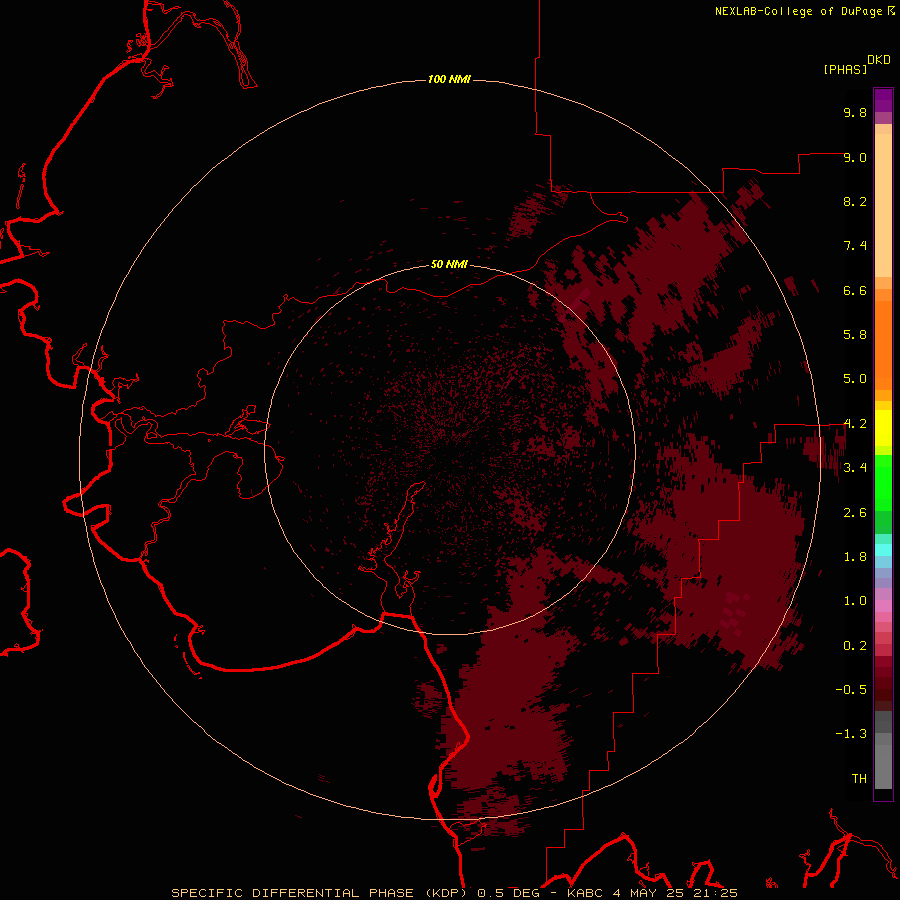This screenshot has width=900, height=900.
Task: Click the 8.2 value on the color scale
Action: (855, 201)
